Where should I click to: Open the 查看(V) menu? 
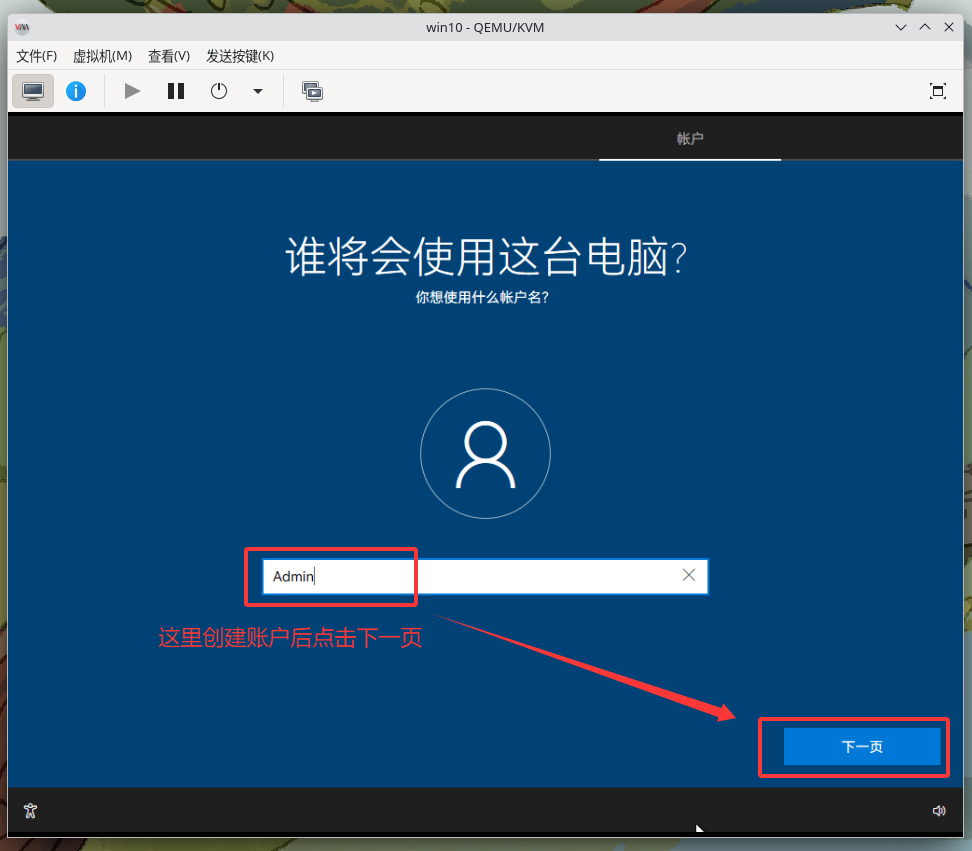(169, 56)
